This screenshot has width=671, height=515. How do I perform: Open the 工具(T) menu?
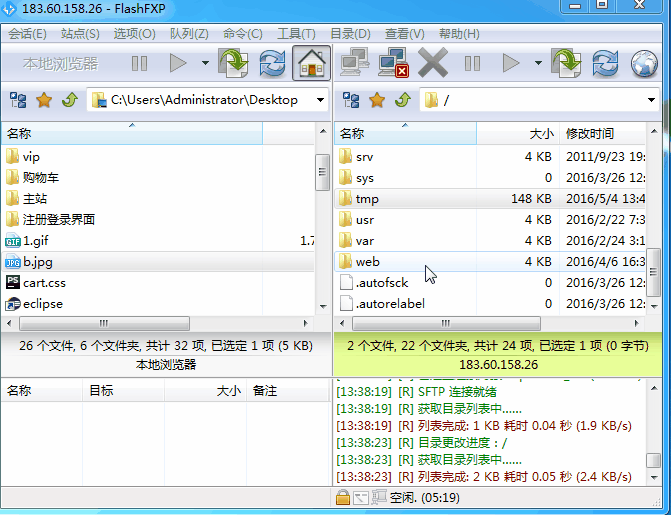click(x=296, y=34)
